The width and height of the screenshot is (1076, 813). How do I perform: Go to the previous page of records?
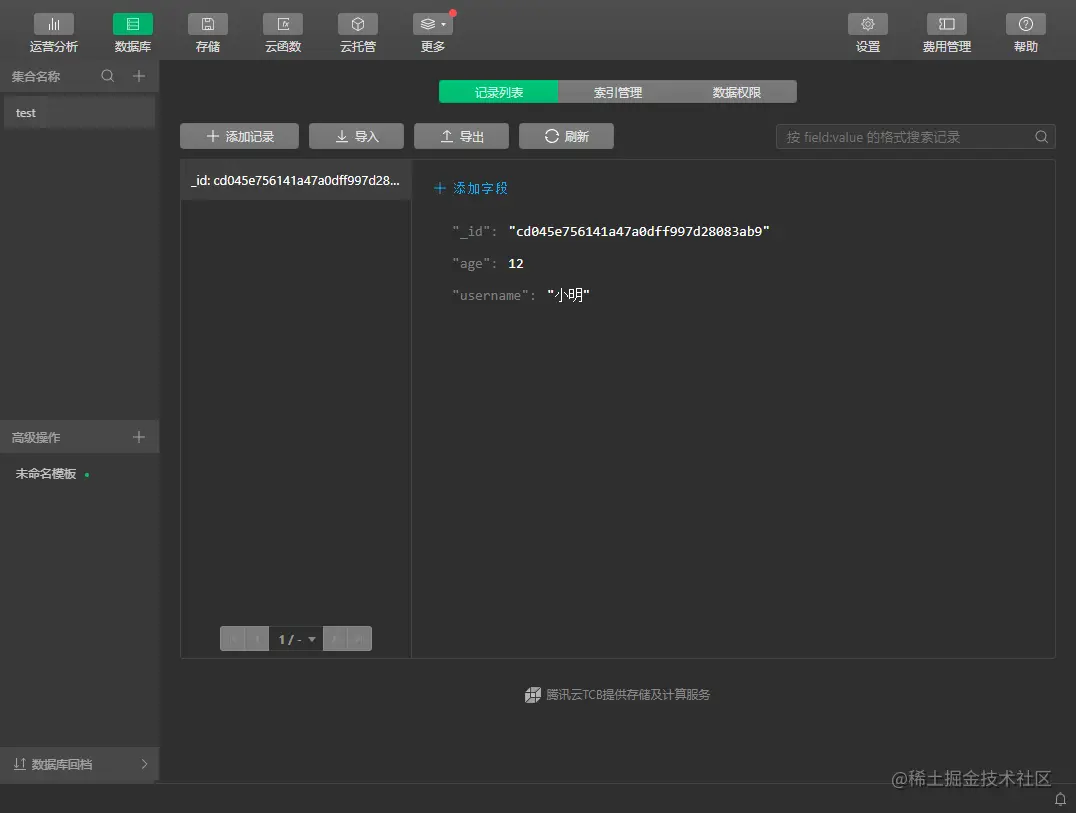tap(257, 639)
